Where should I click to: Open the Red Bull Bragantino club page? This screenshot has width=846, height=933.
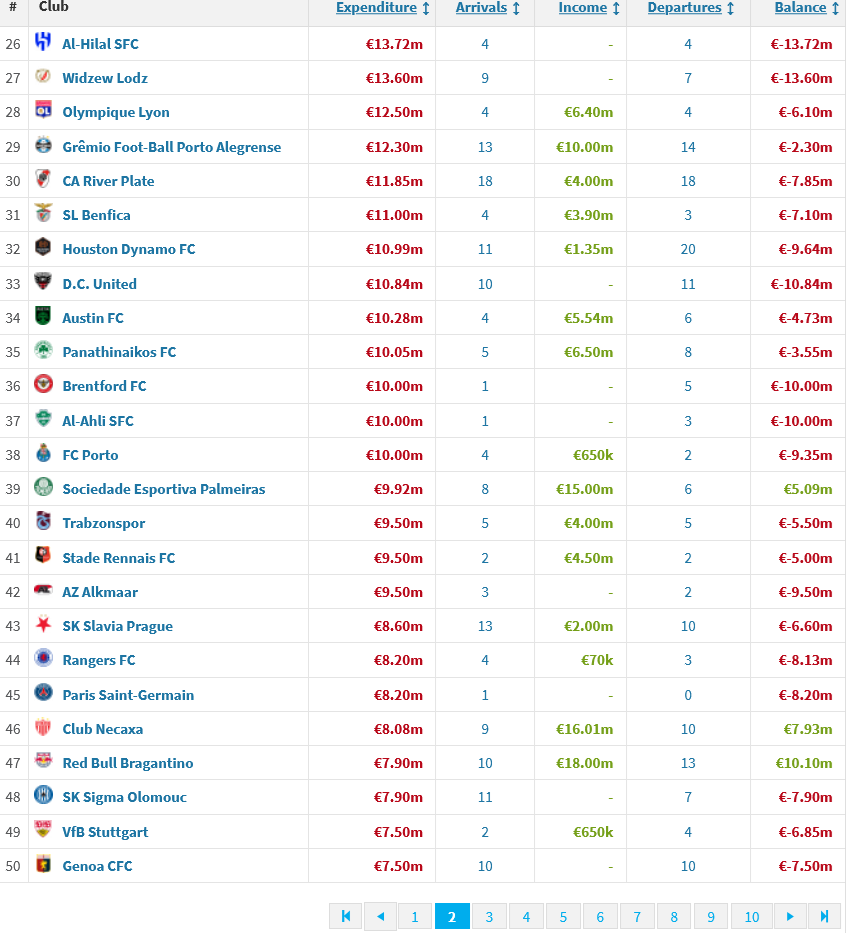click(x=128, y=763)
